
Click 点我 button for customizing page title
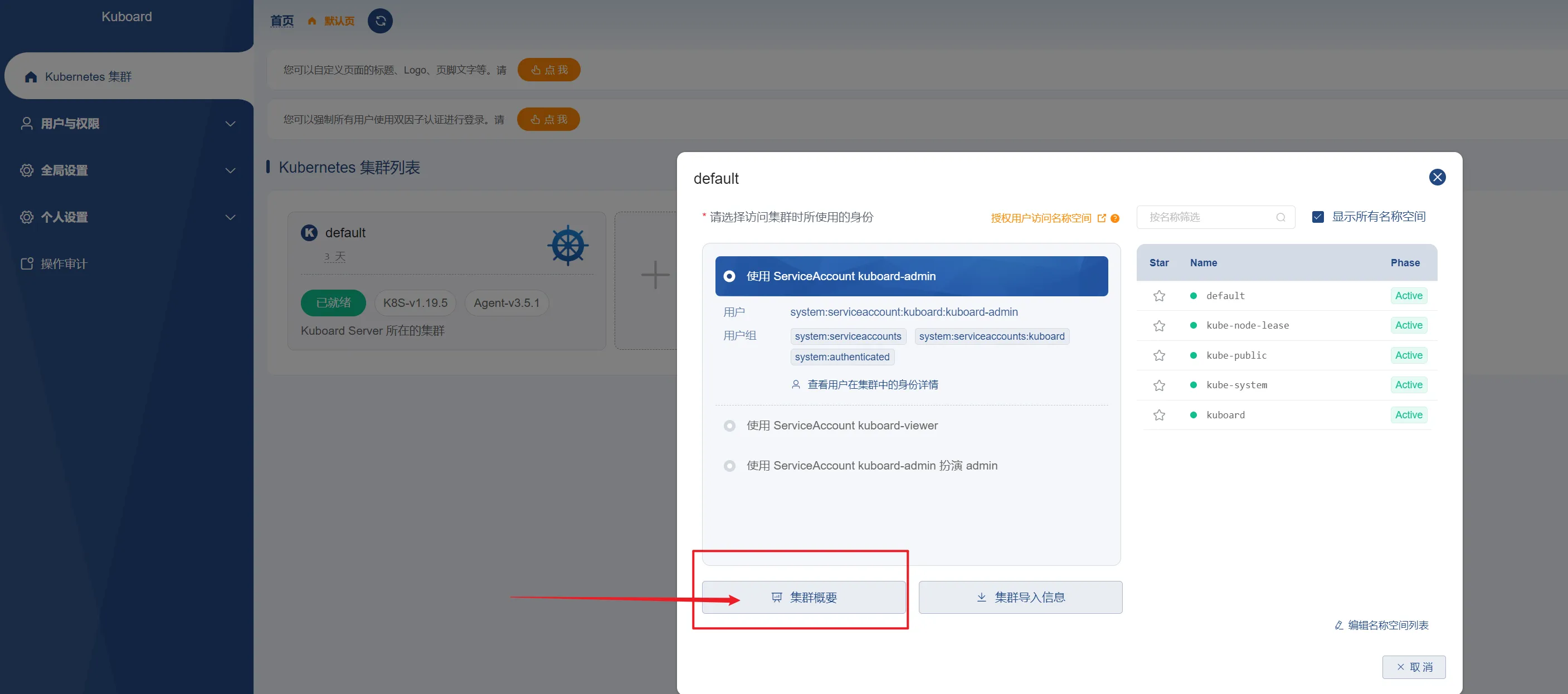pyautogui.click(x=548, y=70)
